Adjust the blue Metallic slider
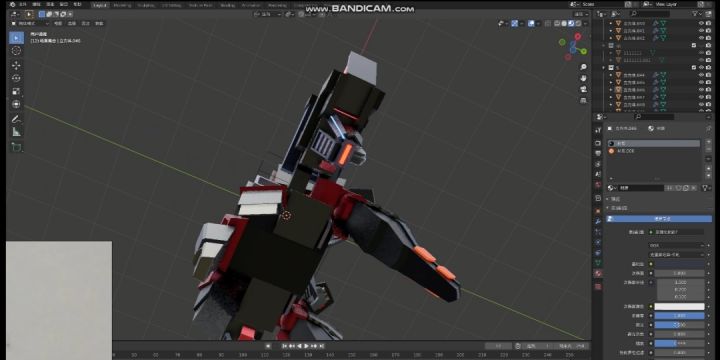Screen dimensions: 720x360 click(679, 315)
